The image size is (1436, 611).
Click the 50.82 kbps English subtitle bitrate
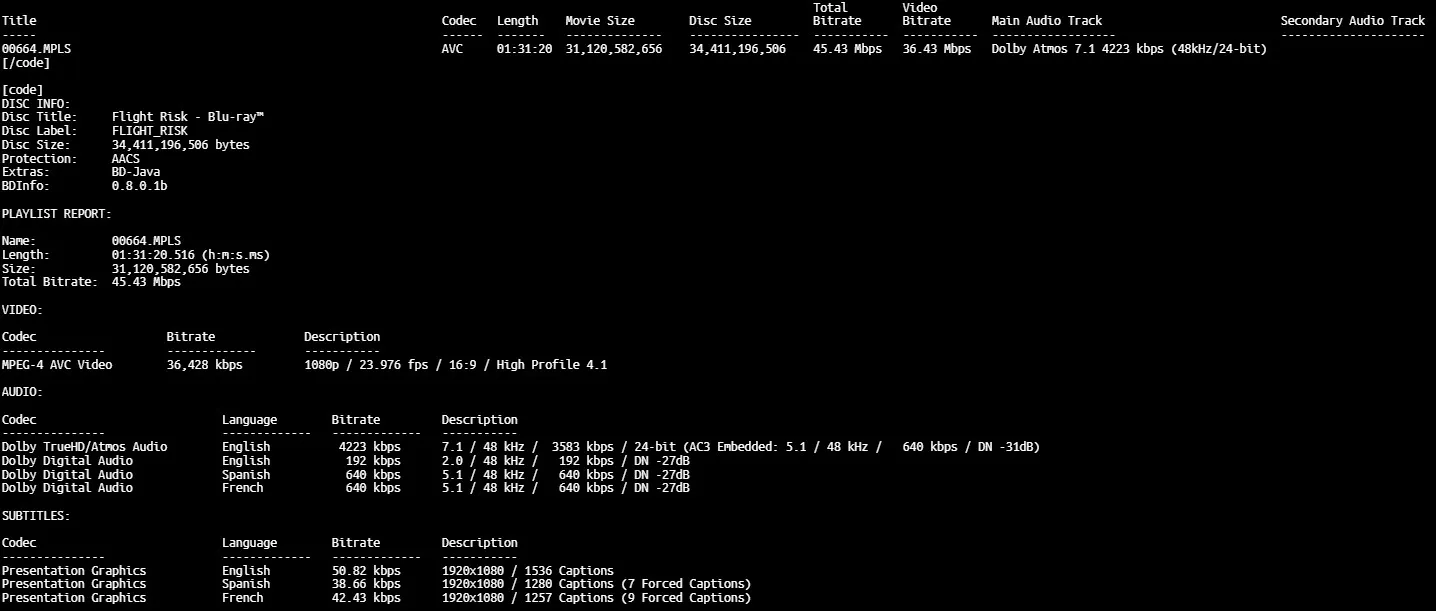click(x=366, y=571)
